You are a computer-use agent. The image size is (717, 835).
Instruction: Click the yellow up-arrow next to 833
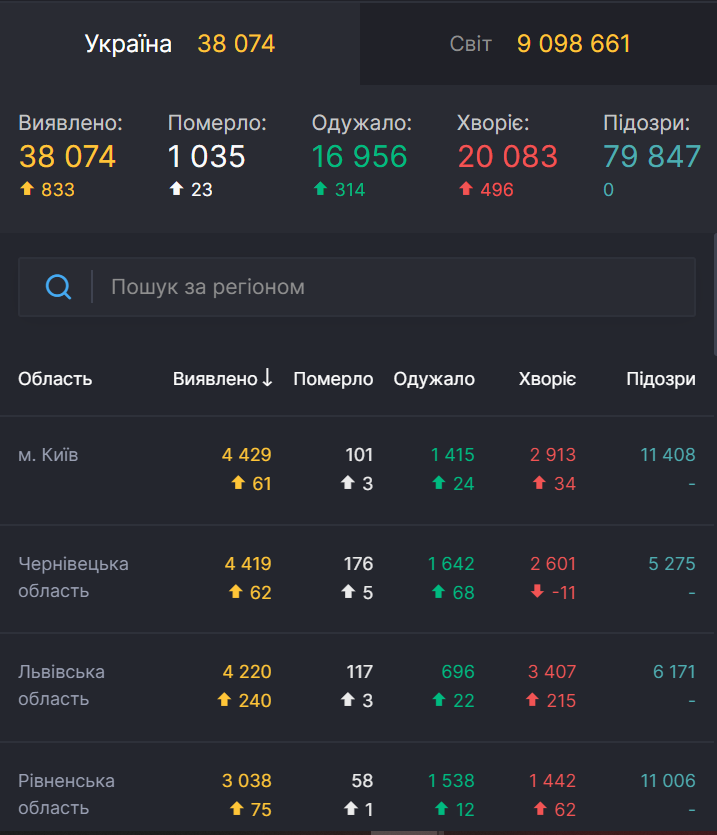(26, 189)
